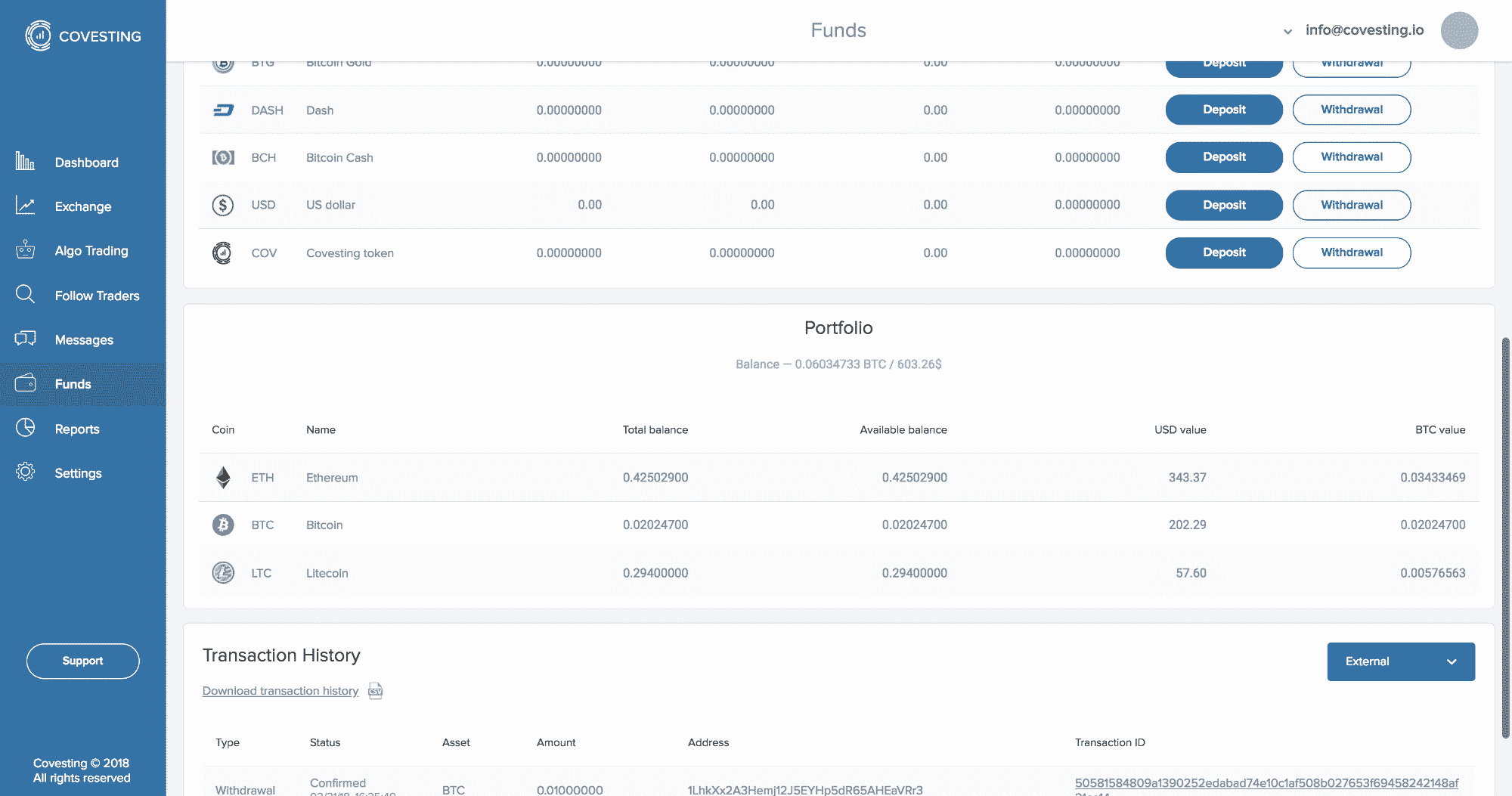The image size is (1512, 796).
Task: Open the BTC withdrawal transaction ID link
Action: (x=1266, y=783)
